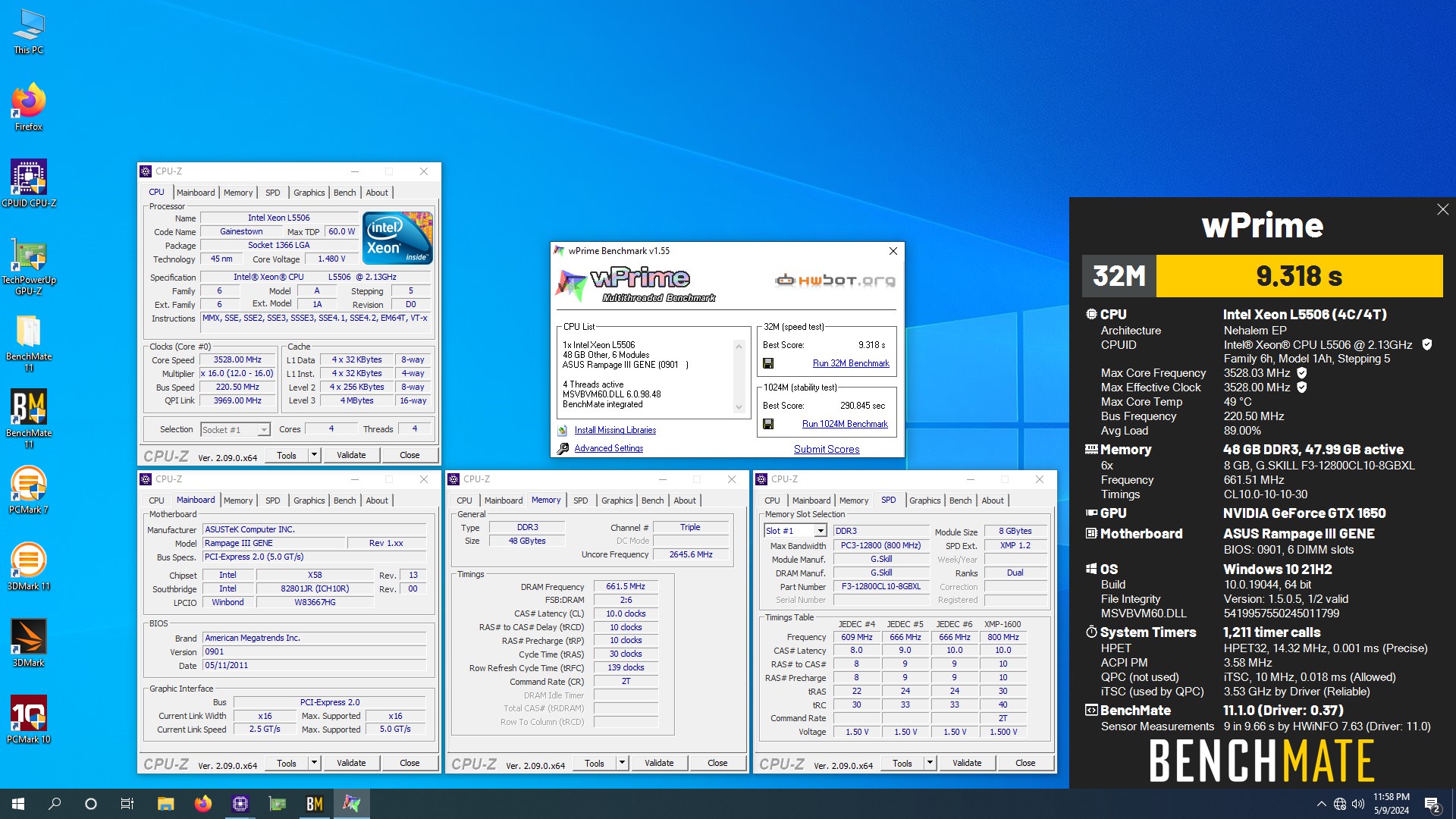Open the PCMark 7 desktop shortcut
Image resolution: width=1456 pixels, height=819 pixels.
[x=29, y=491]
